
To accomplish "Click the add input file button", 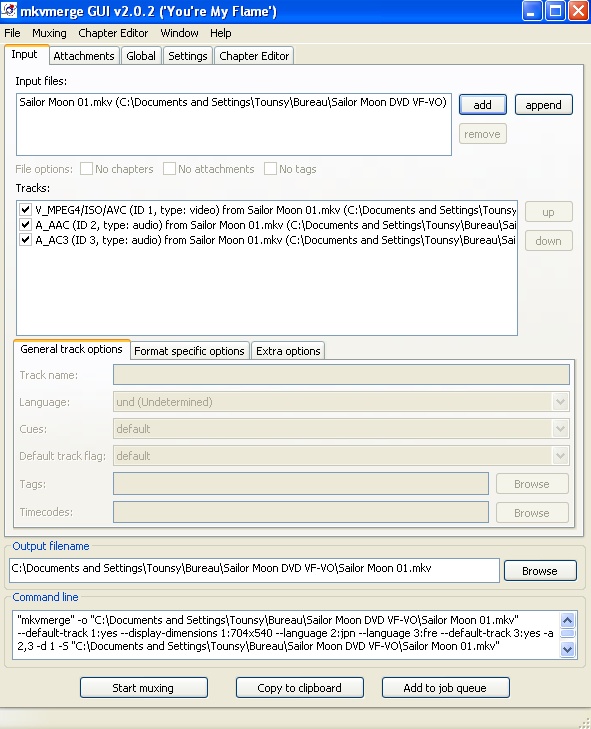I will point(482,105).
